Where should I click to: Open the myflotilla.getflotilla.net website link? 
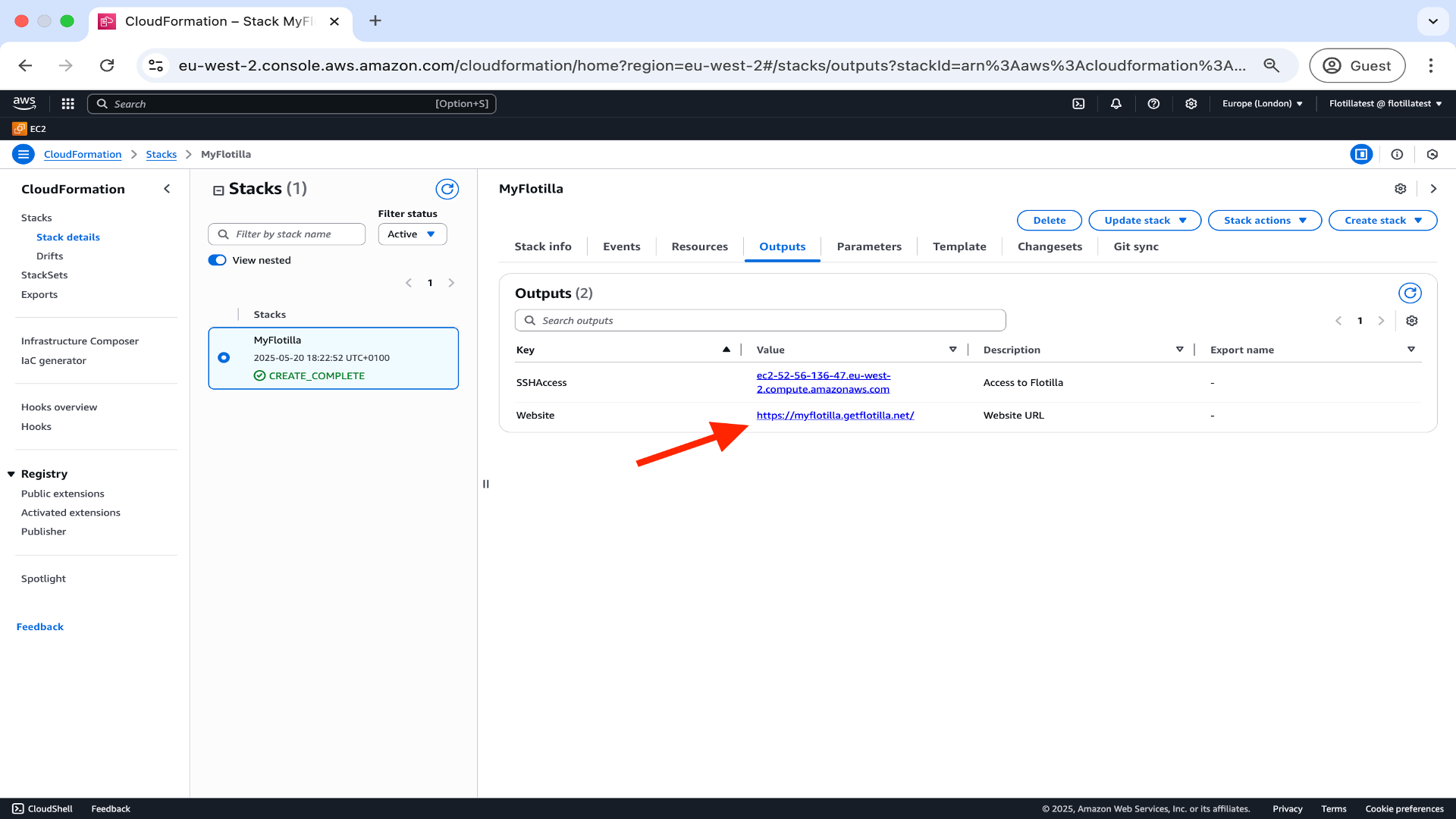click(835, 416)
